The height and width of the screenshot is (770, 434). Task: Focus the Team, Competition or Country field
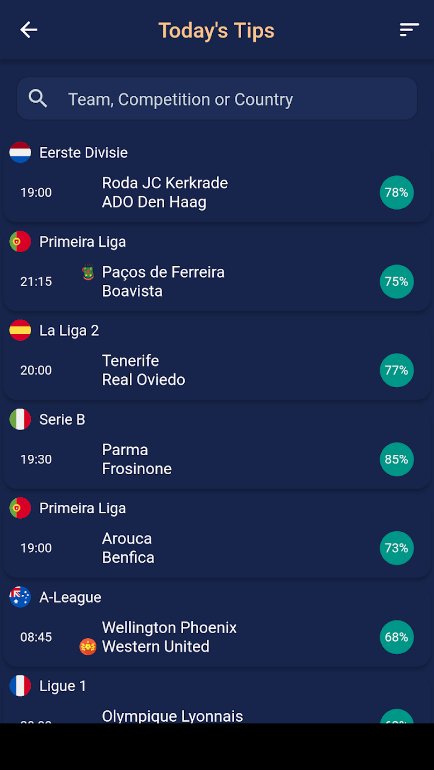click(x=217, y=99)
